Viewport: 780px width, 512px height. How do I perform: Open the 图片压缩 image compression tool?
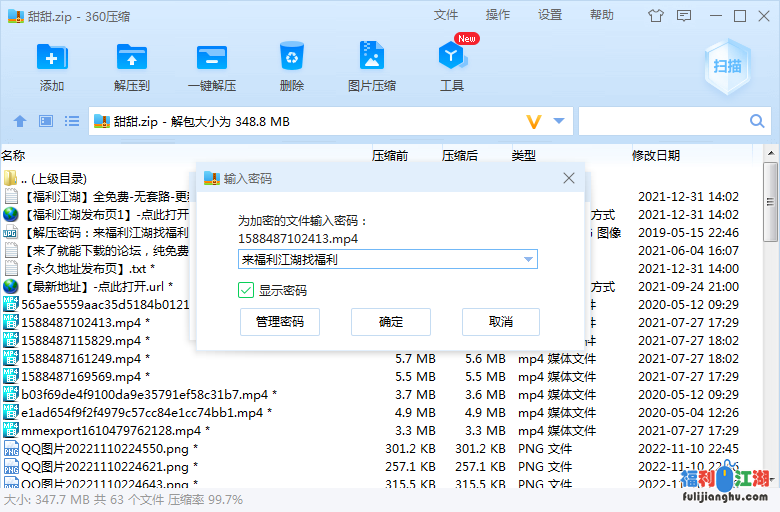[x=371, y=57]
